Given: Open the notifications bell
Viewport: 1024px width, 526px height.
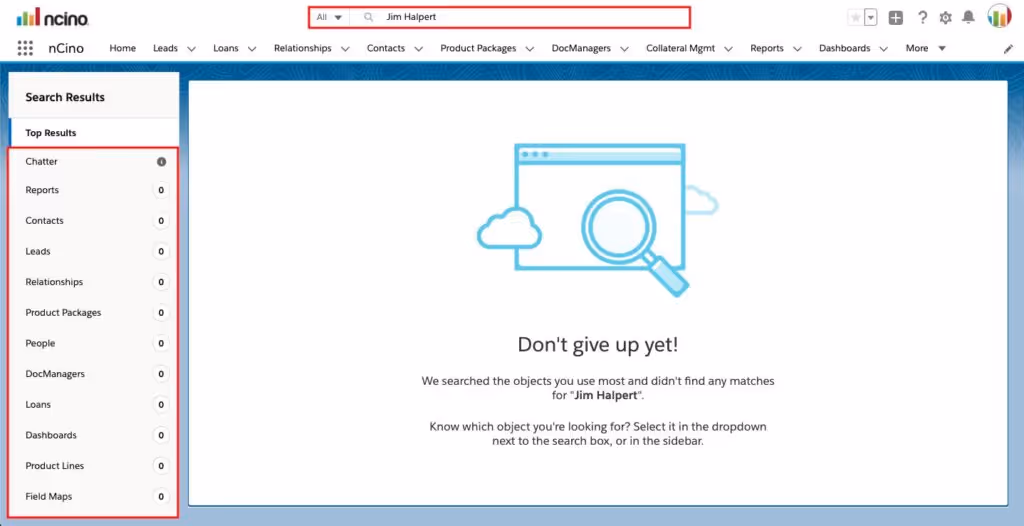Looking at the screenshot, I should (x=968, y=18).
